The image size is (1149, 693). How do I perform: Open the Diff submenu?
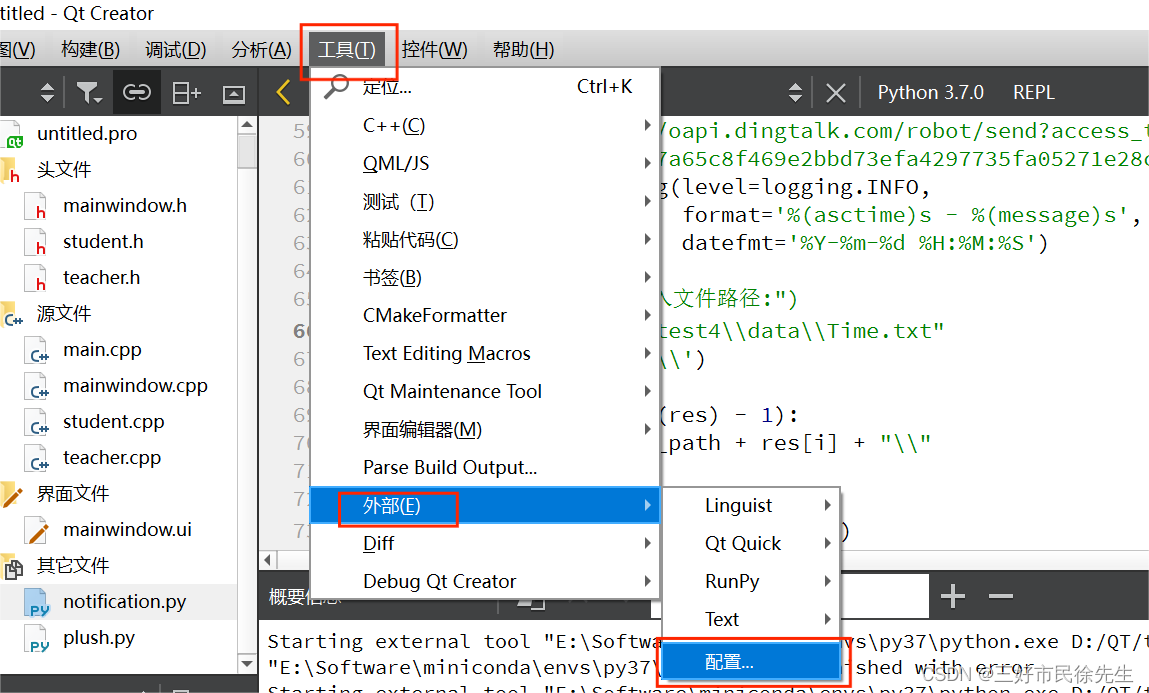485,544
